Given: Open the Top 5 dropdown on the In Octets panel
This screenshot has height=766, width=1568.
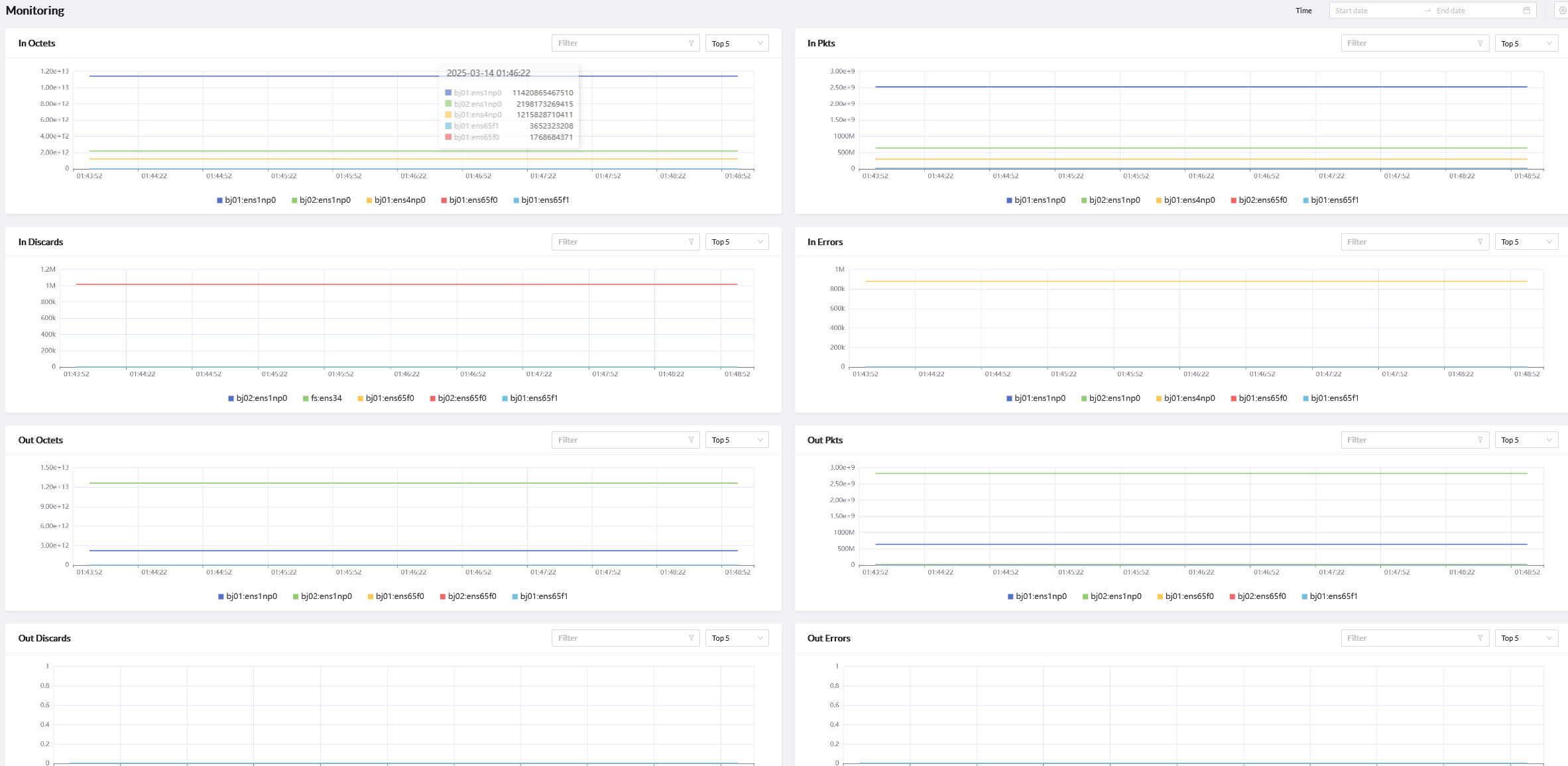Looking at the screenshot, I should [737, 44].
